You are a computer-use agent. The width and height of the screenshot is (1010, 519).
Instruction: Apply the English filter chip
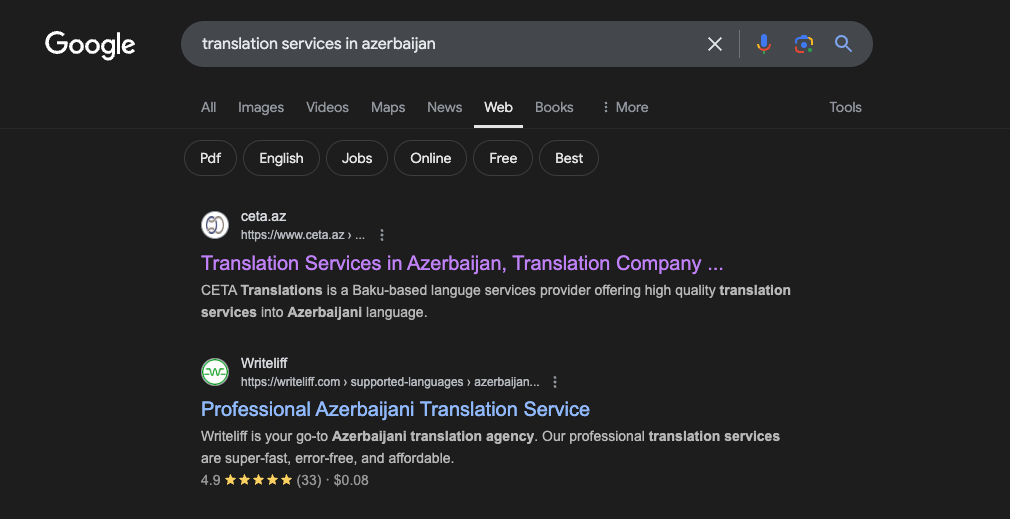click(281, 158)
